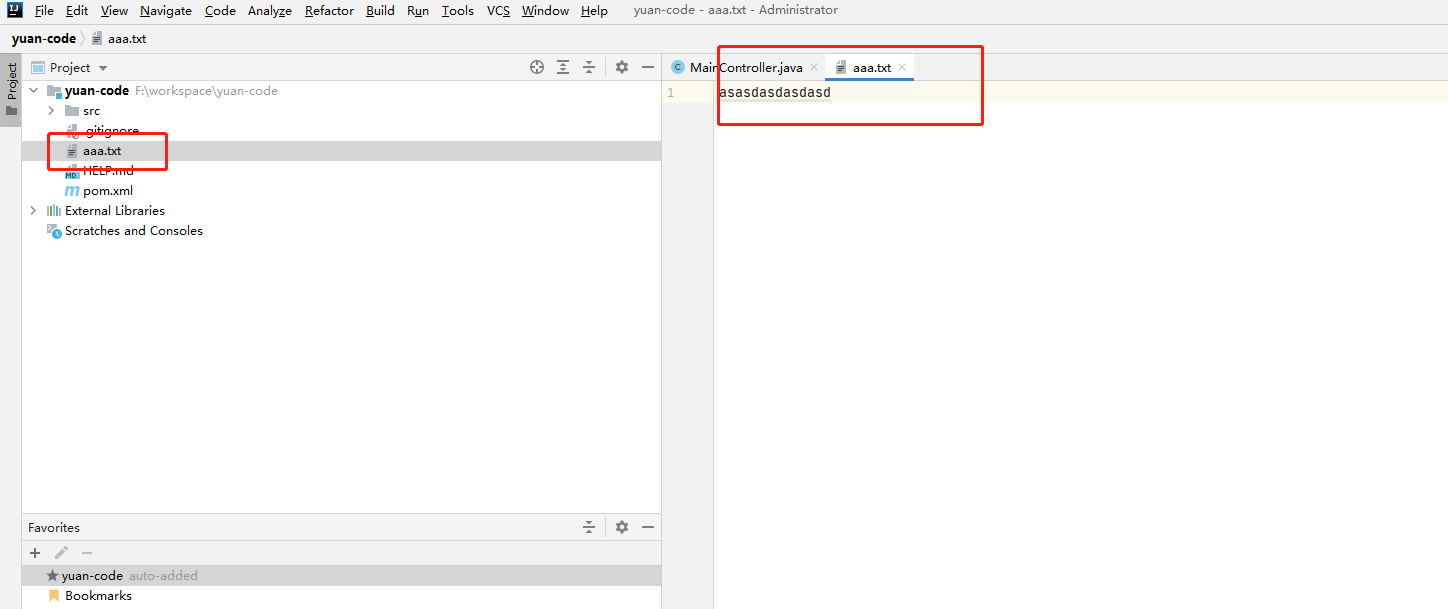Image resolution: width=1448 pixels, height=609 pixels.
Task: Open the Refactor menu
Action: click(x=329, y=11)
